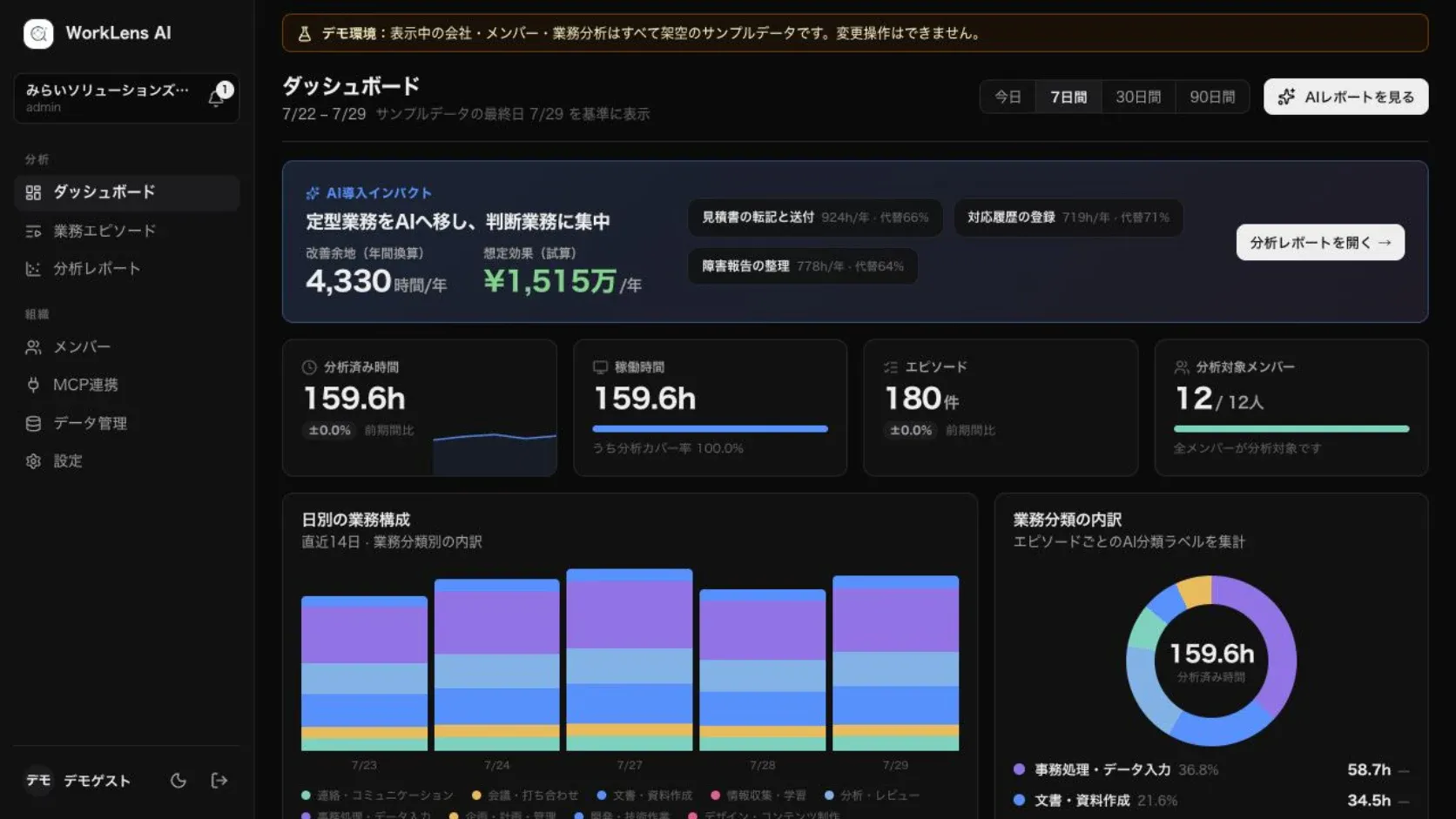Select the 30日間 period tab
Viewport: 1456px width, 819px height.
point(1138,97)
